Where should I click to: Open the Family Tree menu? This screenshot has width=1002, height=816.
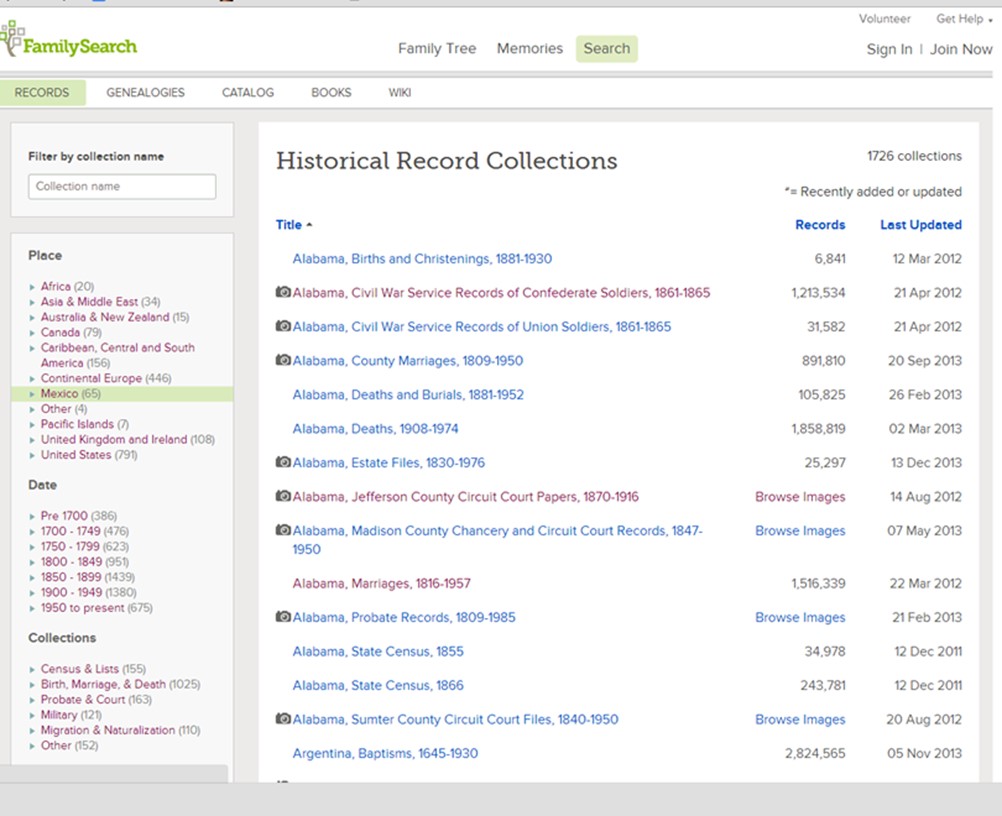pos(437,49)
